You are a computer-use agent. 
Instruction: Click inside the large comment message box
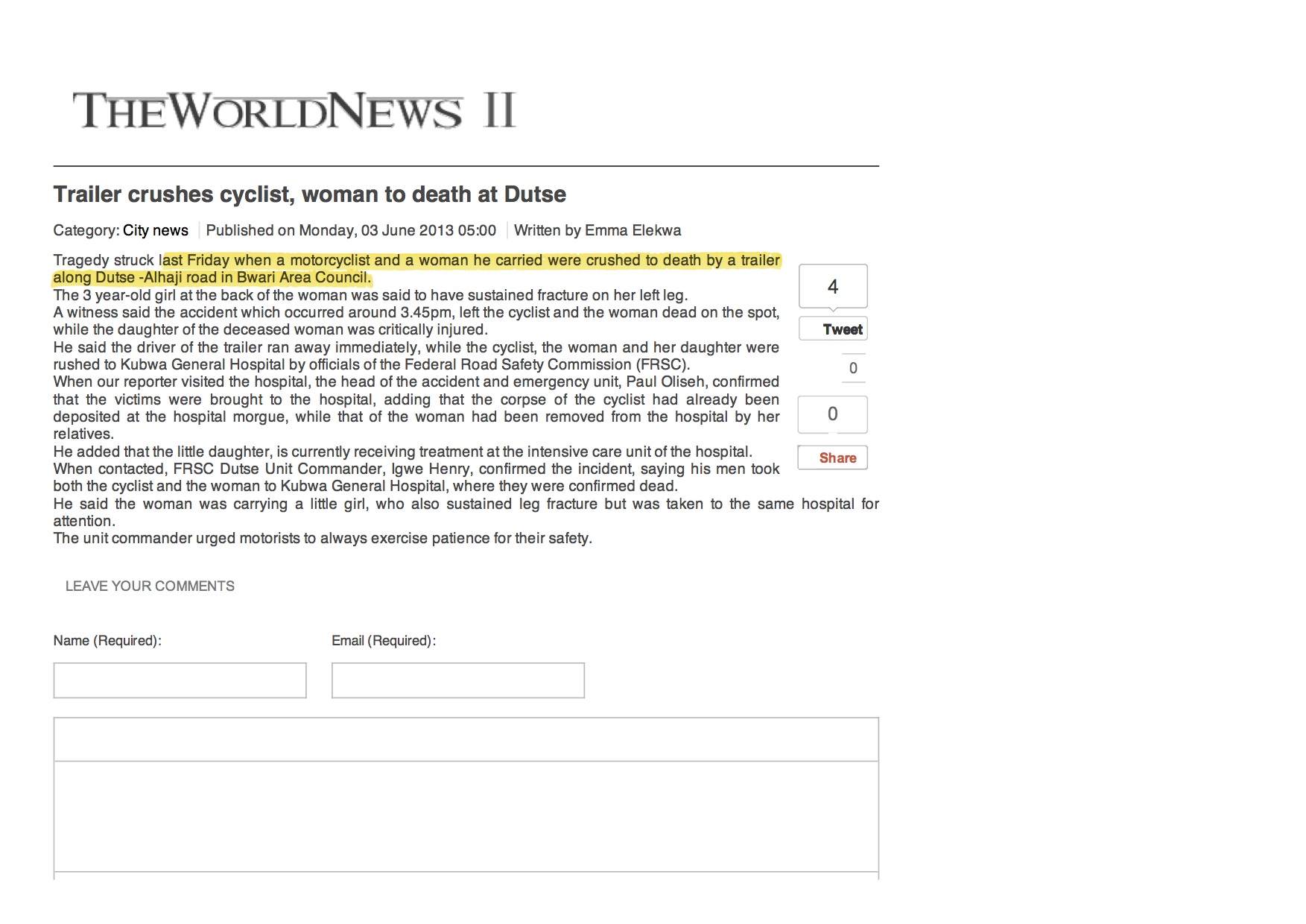466,816
